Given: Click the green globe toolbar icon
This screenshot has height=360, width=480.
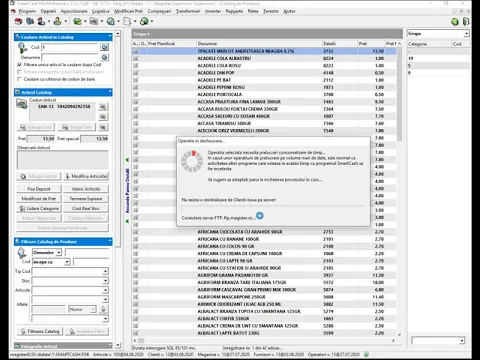Looking at the screenshot, I should click(144, 22).
